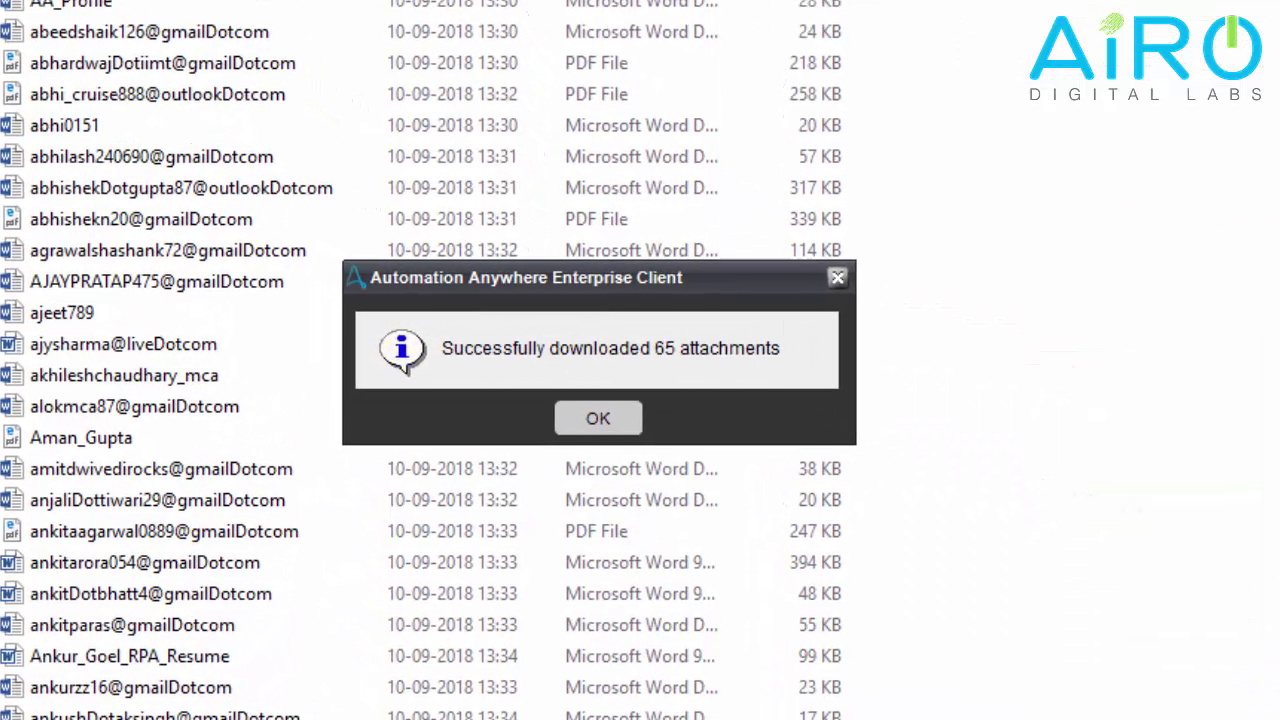This screenshot has width=1280, height=720.
Task: Click the PDF icon beside abhishekn20@gmailDotcom
Action: click(x=11, y=219)
